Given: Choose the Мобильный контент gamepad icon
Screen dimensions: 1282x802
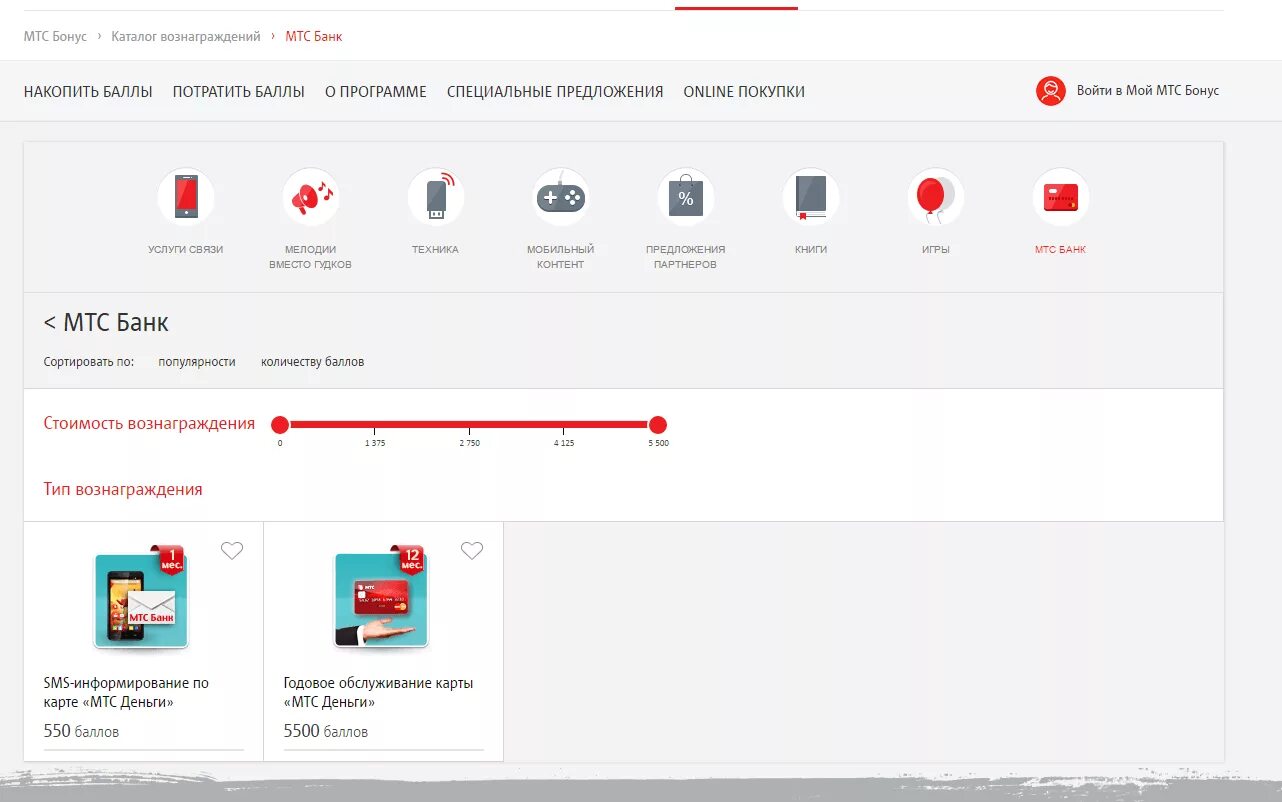Looking at the screenshot, I should (x=561, y=196).
